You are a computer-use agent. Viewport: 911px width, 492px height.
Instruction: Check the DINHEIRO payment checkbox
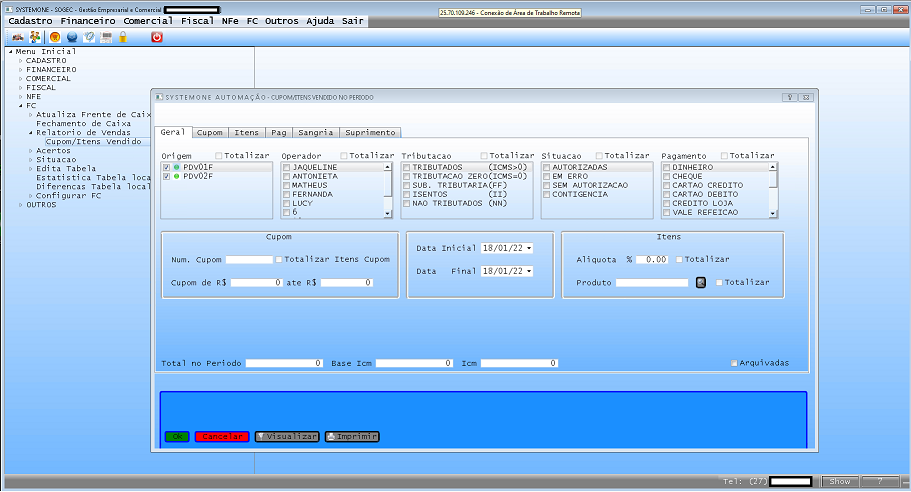[x=667, y=167]
